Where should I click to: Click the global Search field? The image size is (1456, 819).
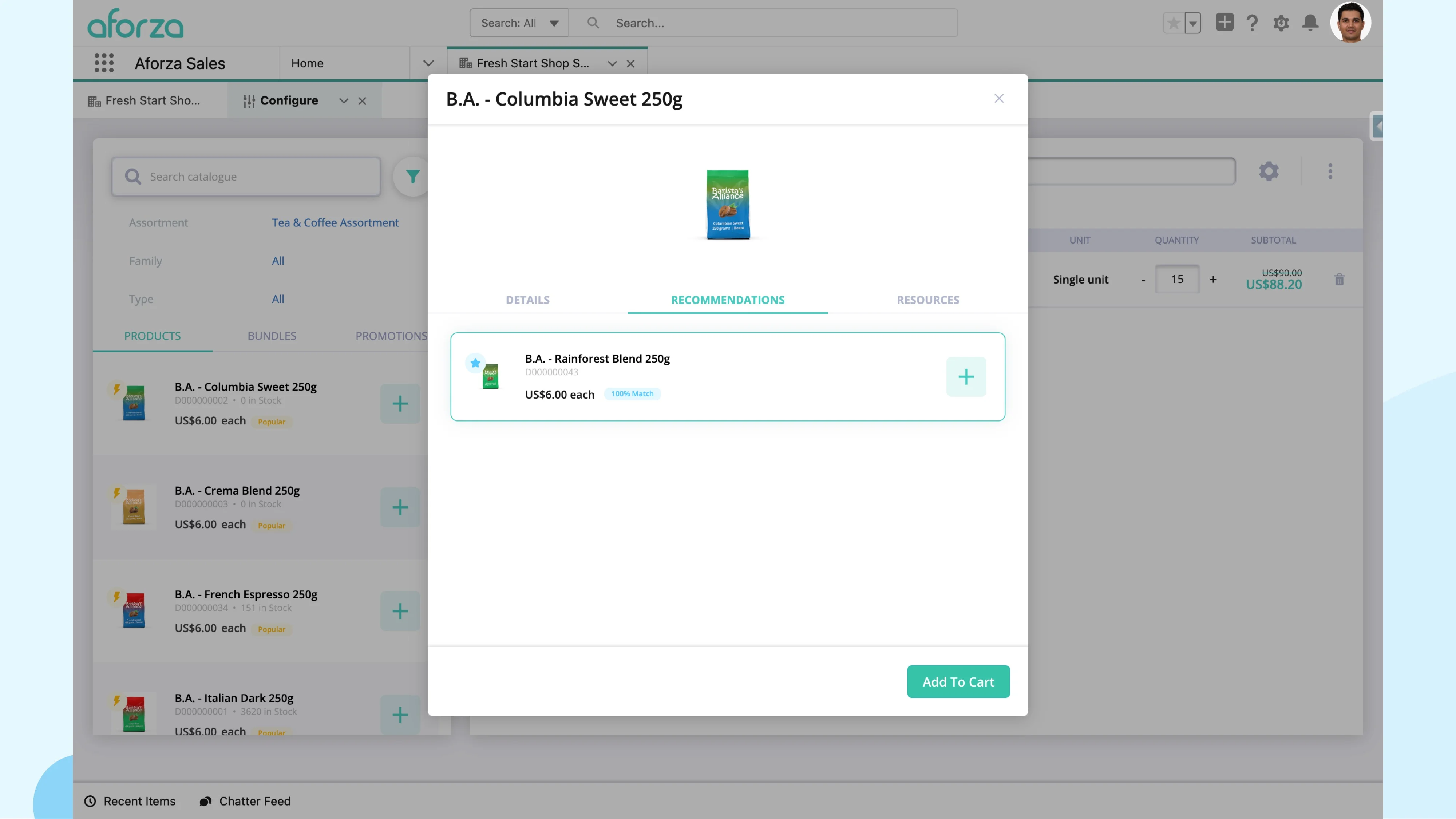point(763,23)
